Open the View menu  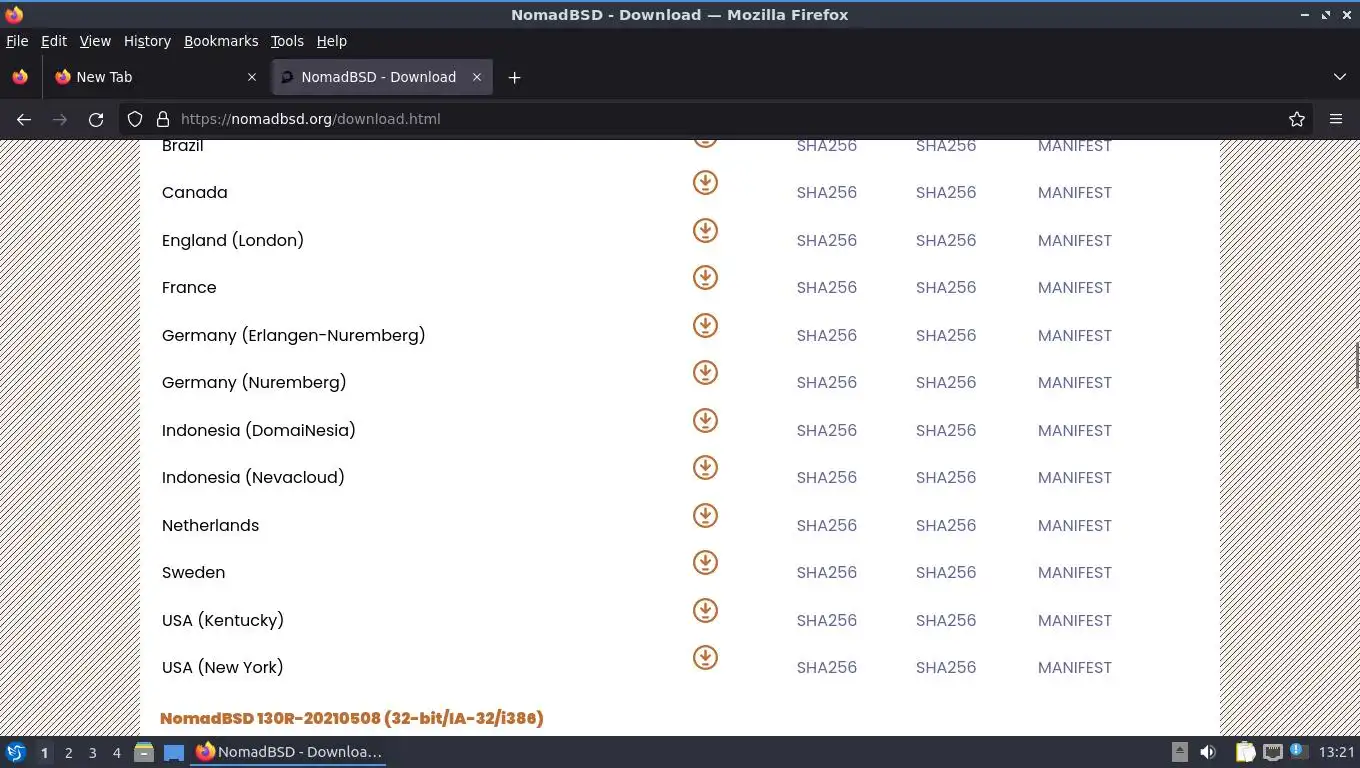pyautogui.click(x=95, y=41)
